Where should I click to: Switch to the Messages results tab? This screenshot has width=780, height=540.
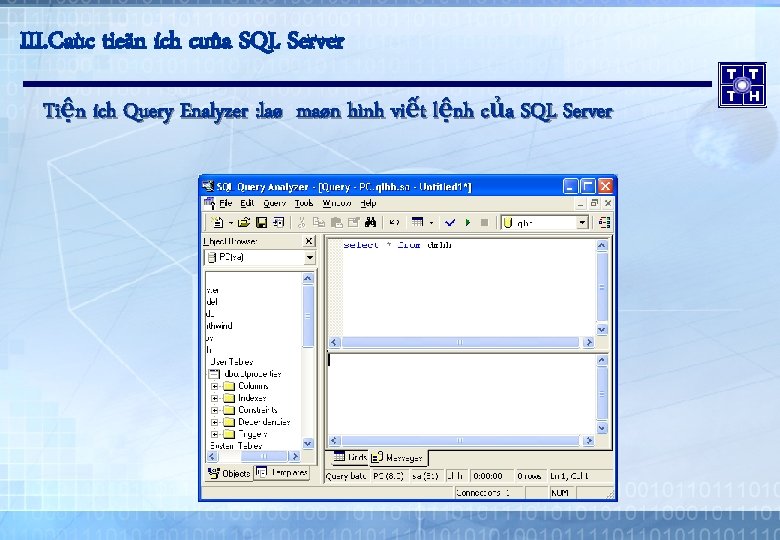[x=398, y=458]
